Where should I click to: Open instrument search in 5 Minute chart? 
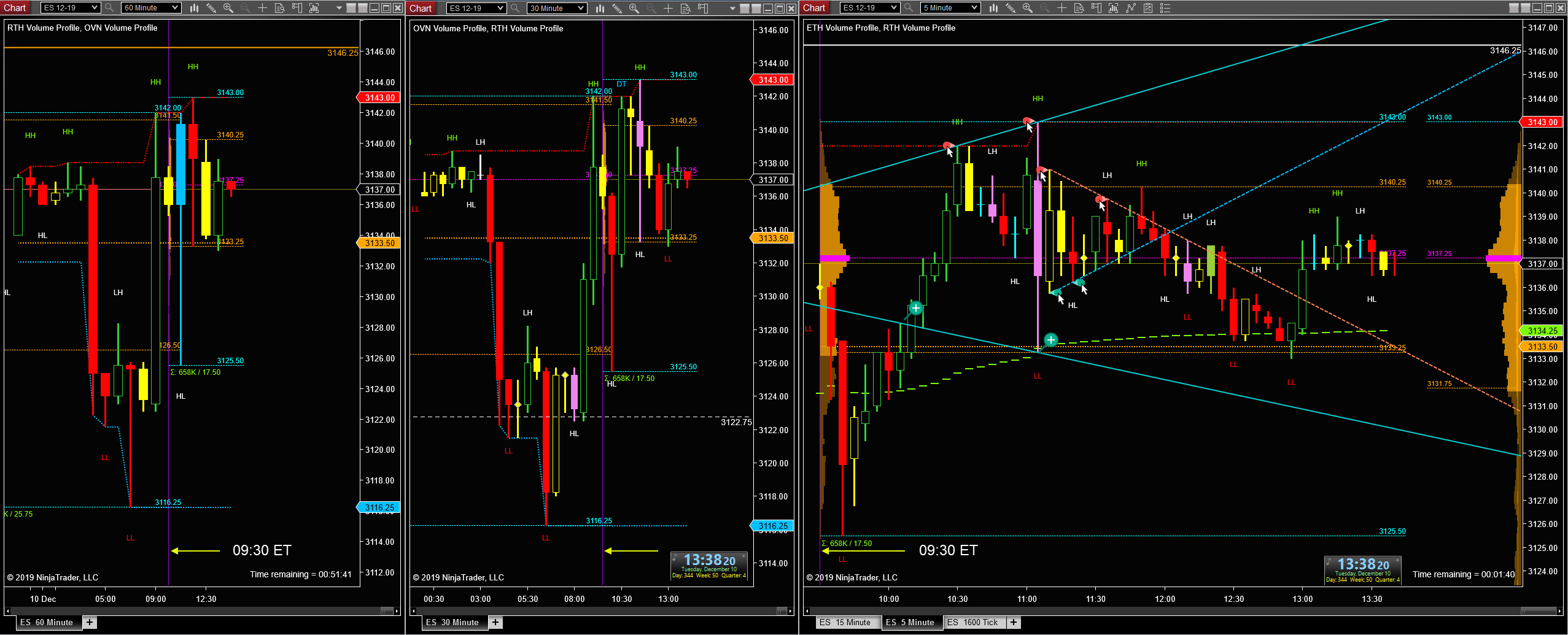coord(909,8)
